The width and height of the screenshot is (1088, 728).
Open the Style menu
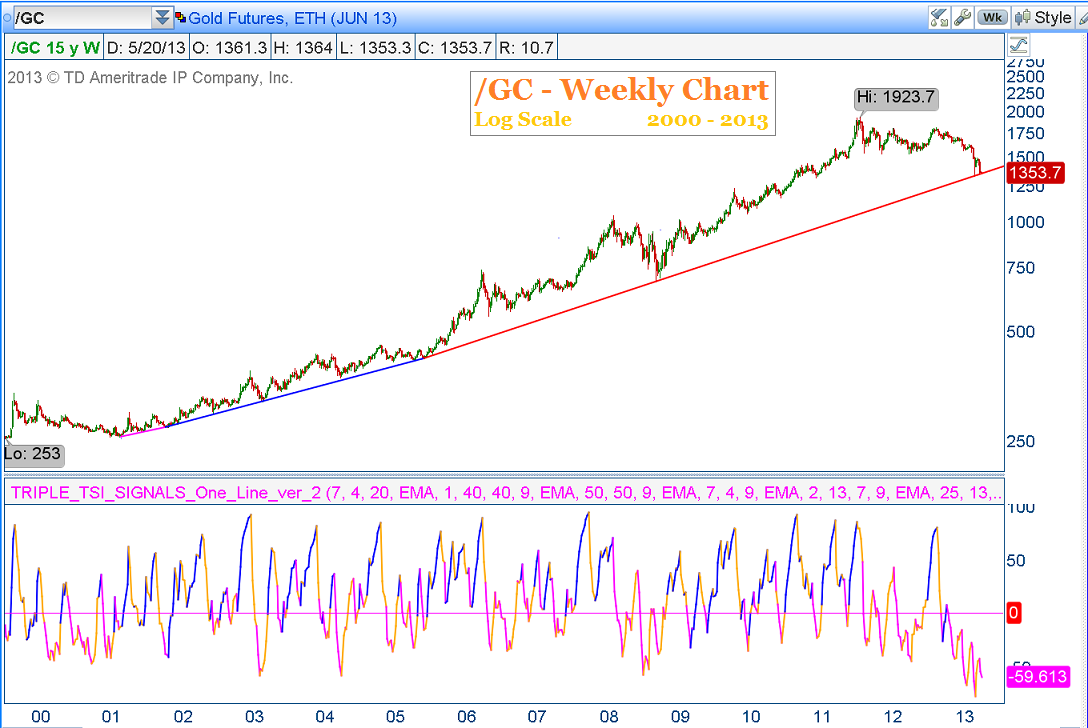click(x=1055, y=16)
